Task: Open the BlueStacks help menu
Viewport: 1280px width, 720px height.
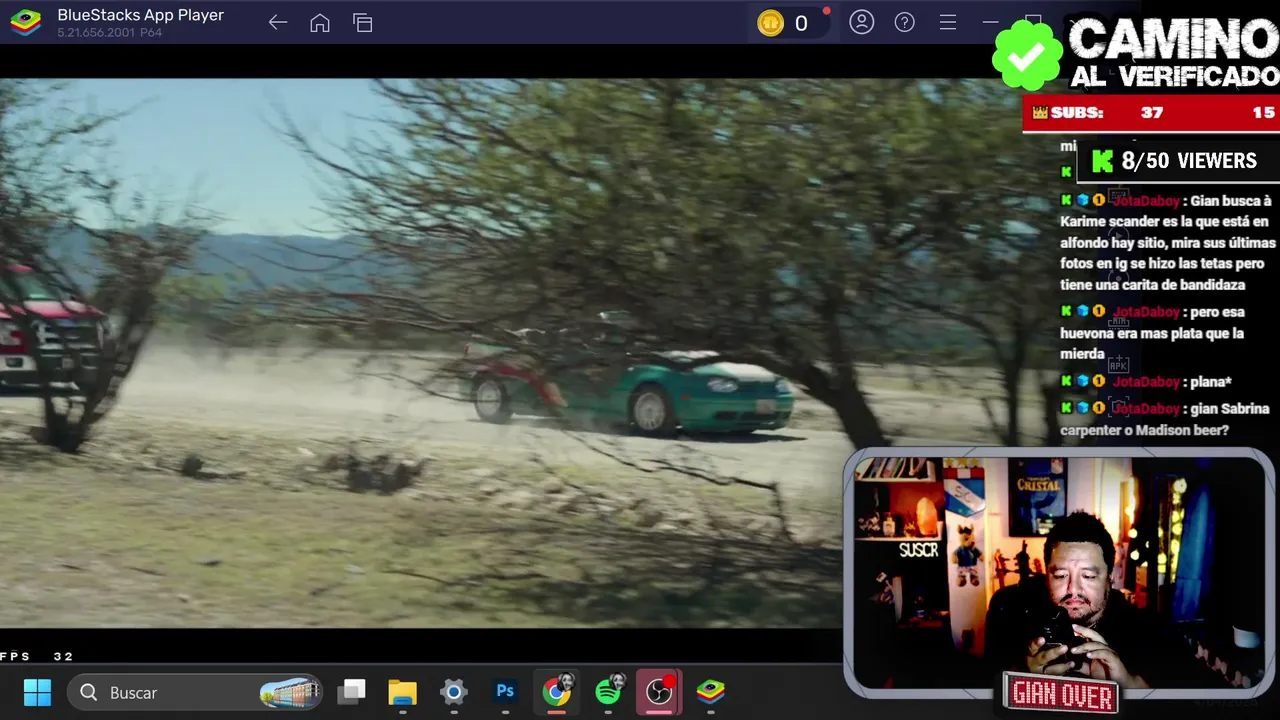Action: 905,22
